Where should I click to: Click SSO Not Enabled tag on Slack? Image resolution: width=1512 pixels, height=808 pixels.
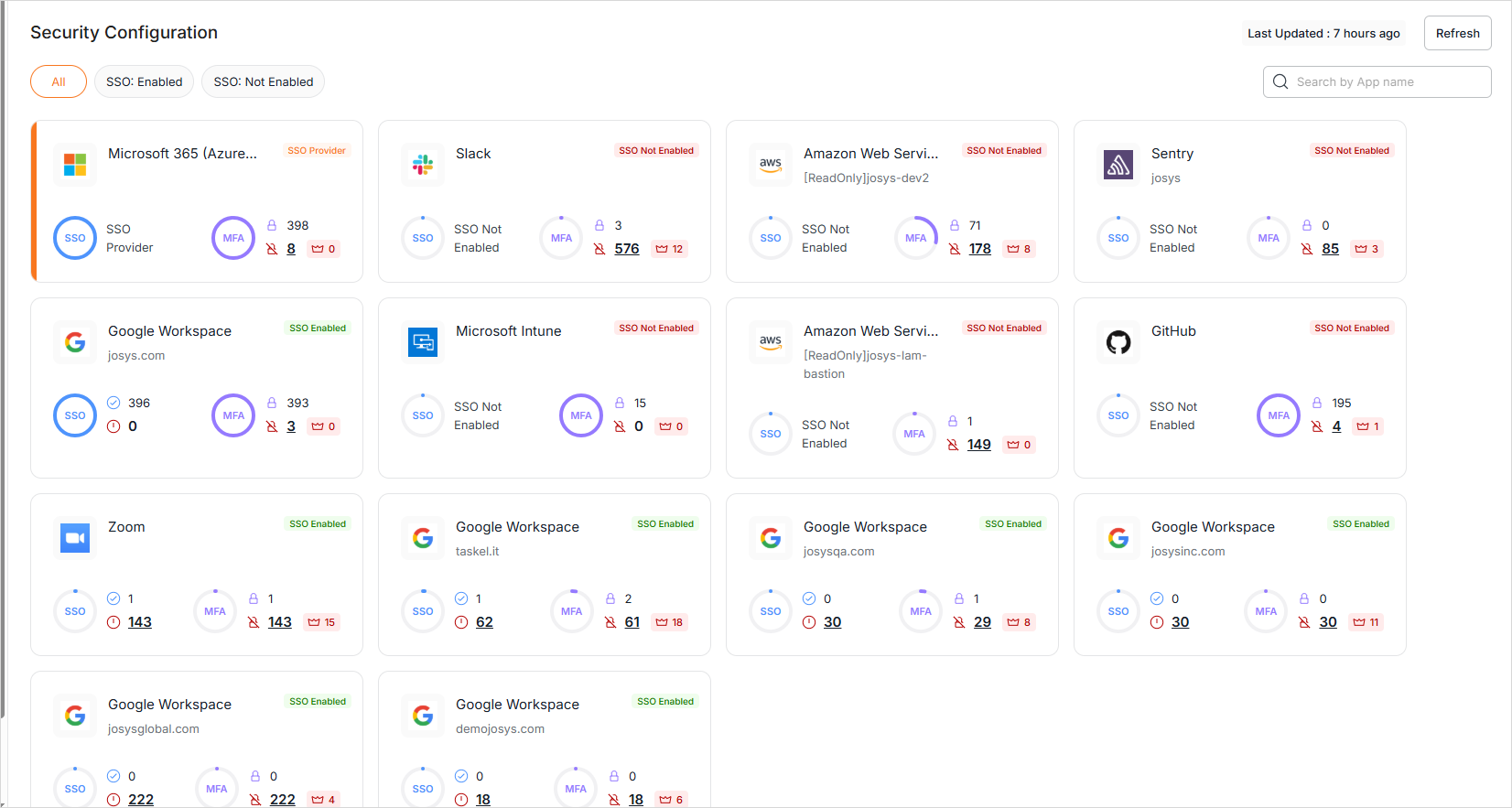(x=656, y=151)
